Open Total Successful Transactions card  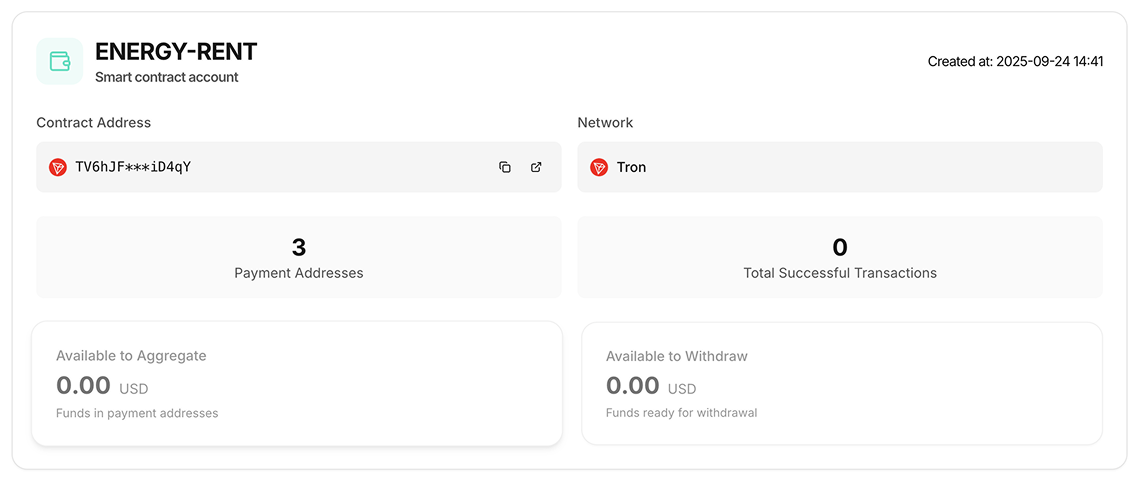point(839,257)
